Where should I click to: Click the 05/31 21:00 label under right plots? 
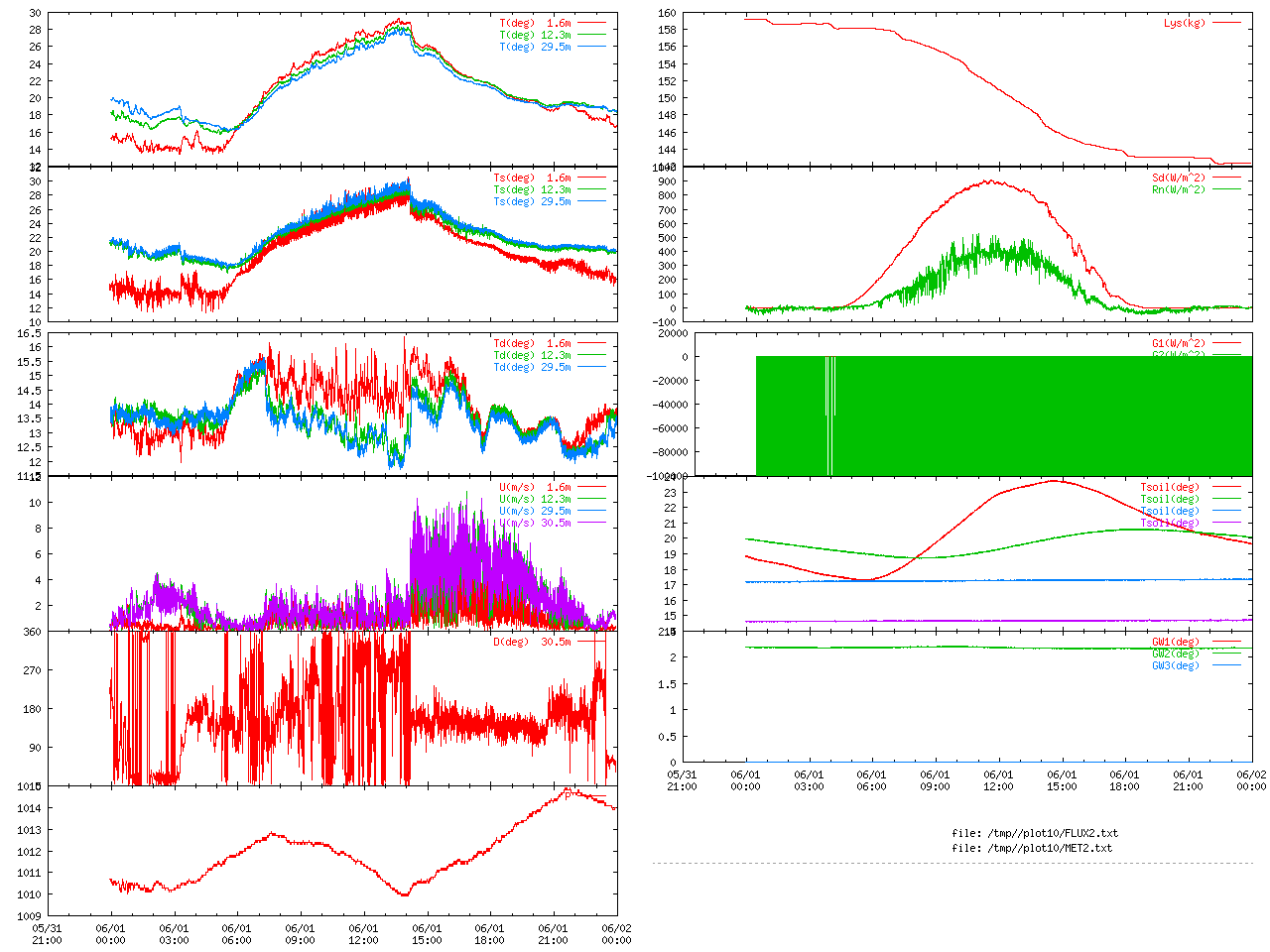tap(682, 780)
